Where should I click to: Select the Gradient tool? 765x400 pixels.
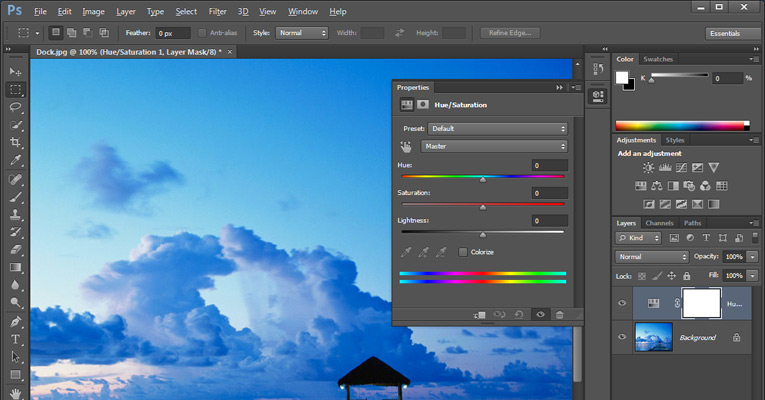click(15, 267)
